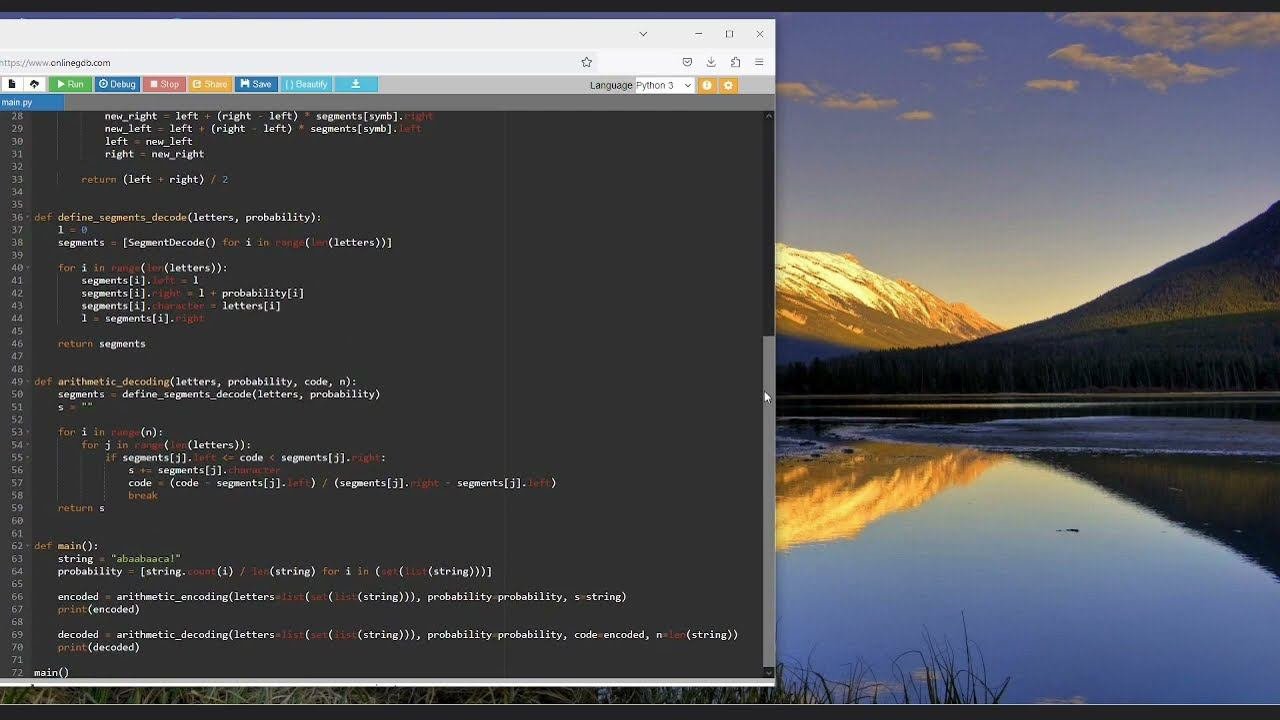Collapse the inner for loop at line 54
The width and height of the screenshot is (1280, 720).
click(x=28, y=445)
